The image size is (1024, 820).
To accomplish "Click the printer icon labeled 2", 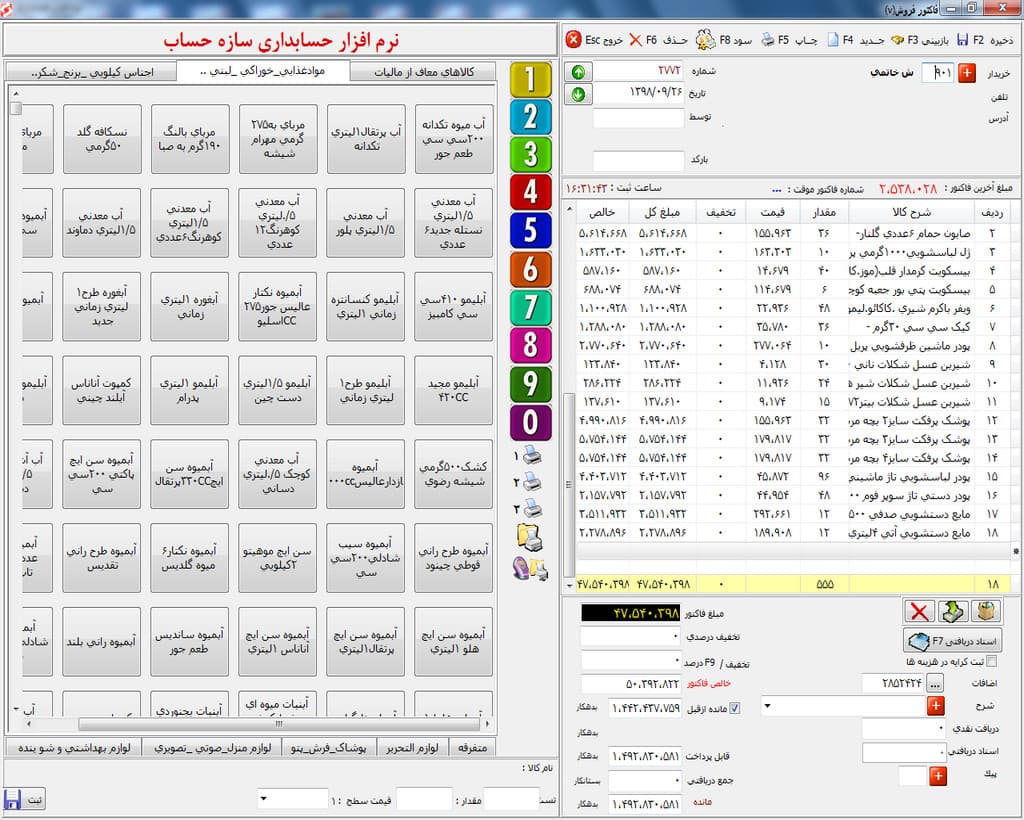I will point(533,482).
